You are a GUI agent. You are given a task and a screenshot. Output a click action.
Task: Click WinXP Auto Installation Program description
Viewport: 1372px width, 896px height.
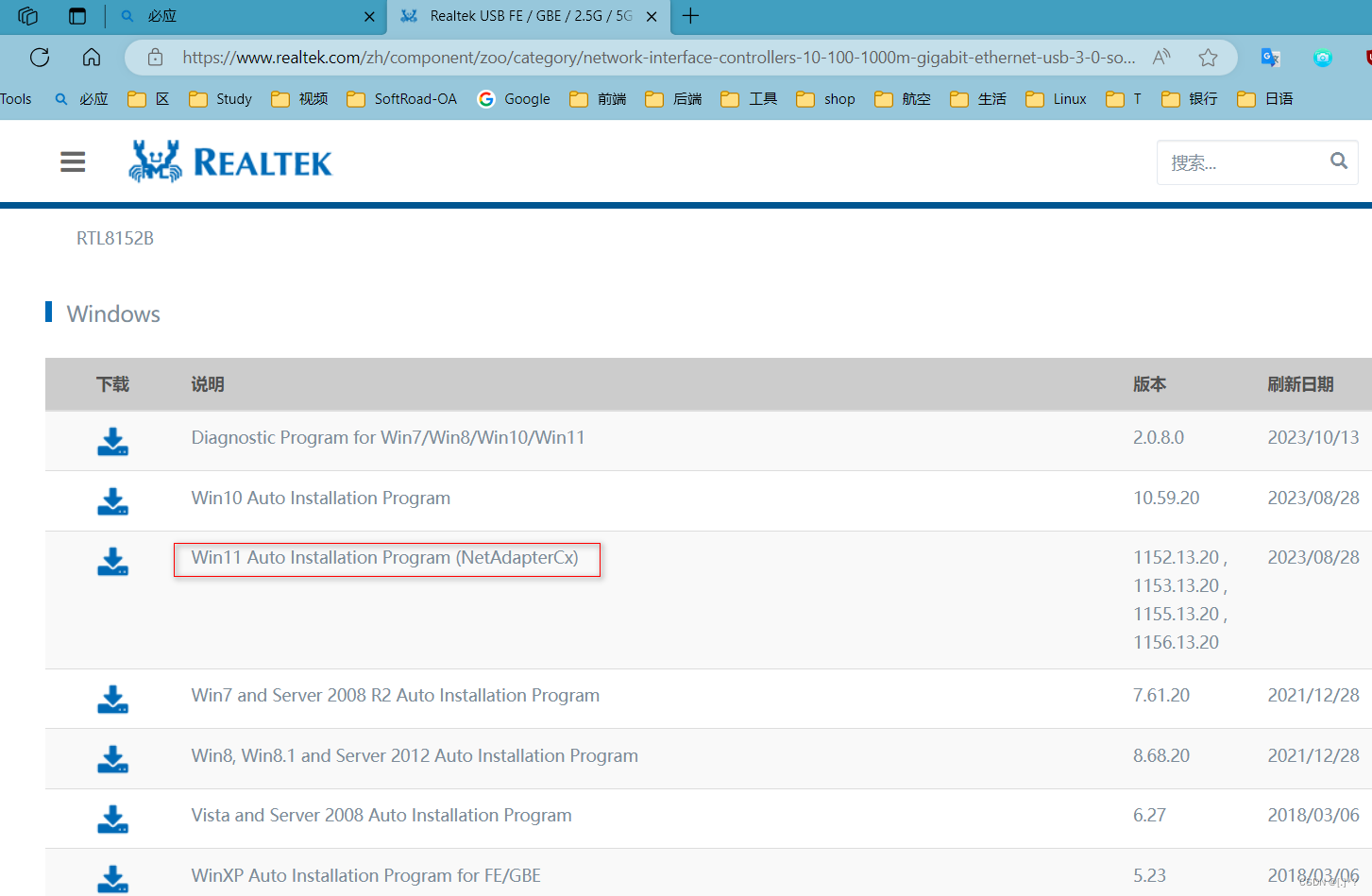[x=366, y=876]
